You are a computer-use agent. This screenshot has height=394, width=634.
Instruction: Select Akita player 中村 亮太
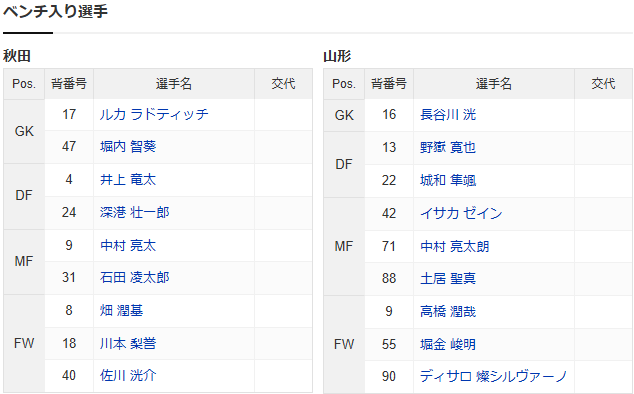tap(128, 246)
